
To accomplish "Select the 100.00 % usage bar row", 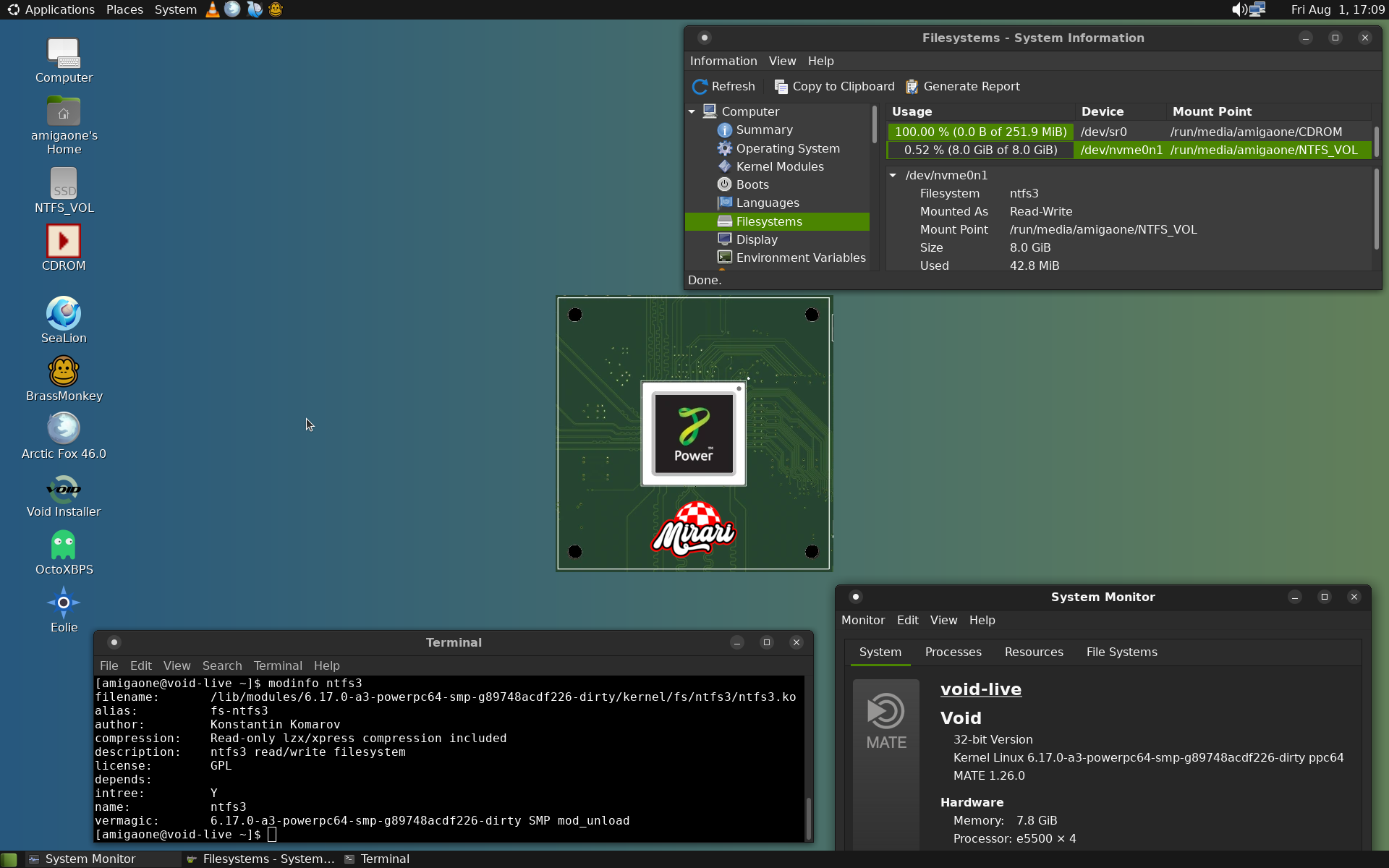I will [x=980, y=132].
